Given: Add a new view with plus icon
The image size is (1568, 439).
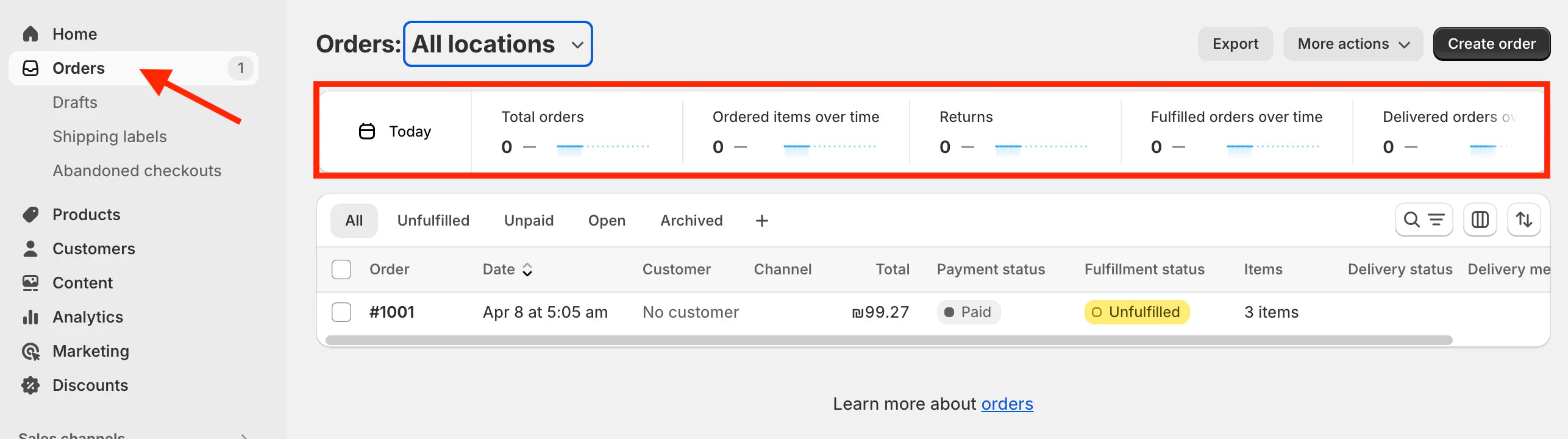Looking at the screenshot, I should pyautogui.click(x=761, y=221).
